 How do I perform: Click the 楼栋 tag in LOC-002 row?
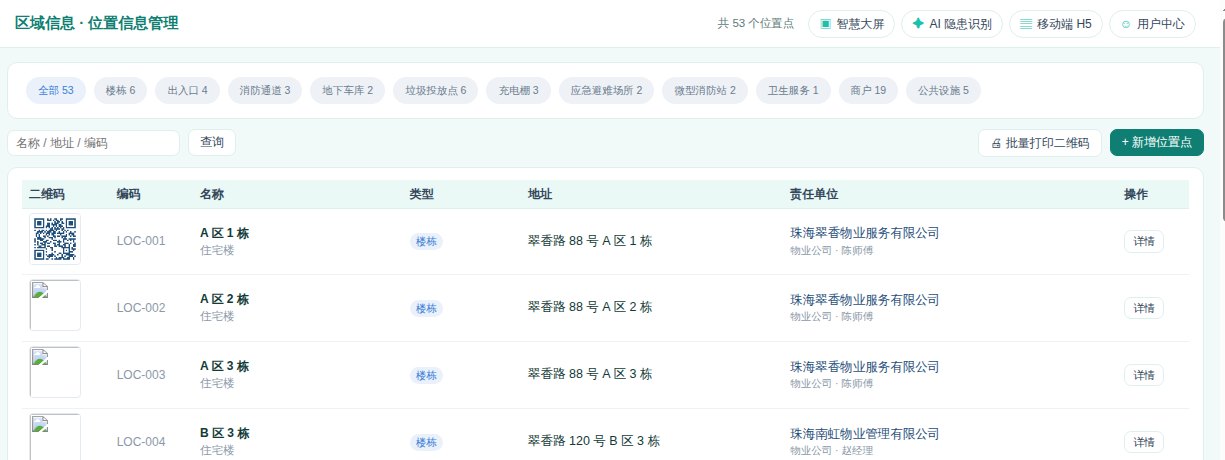tap(426, 308)
